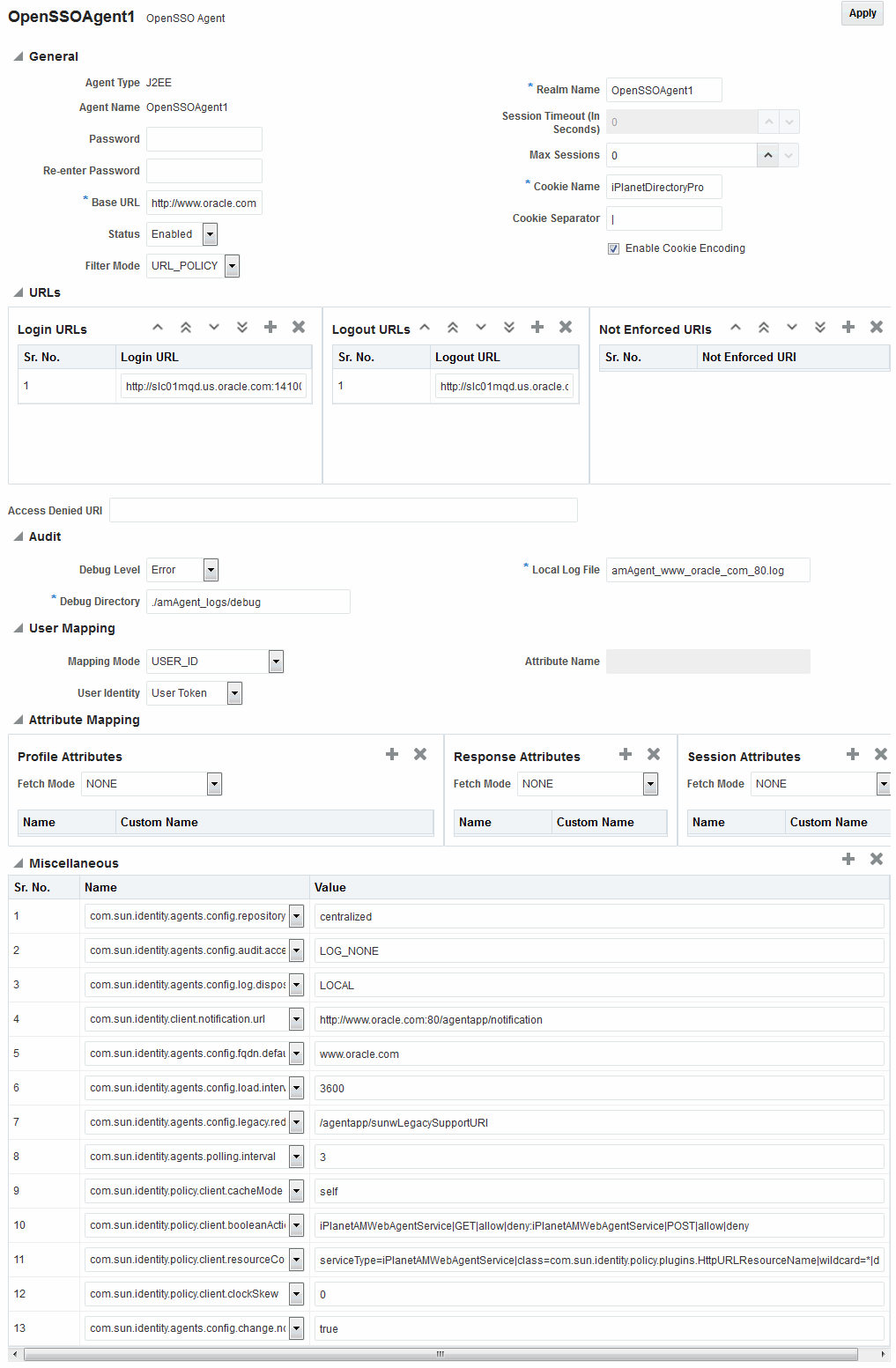Open the Debug Level dropdown

211,570
